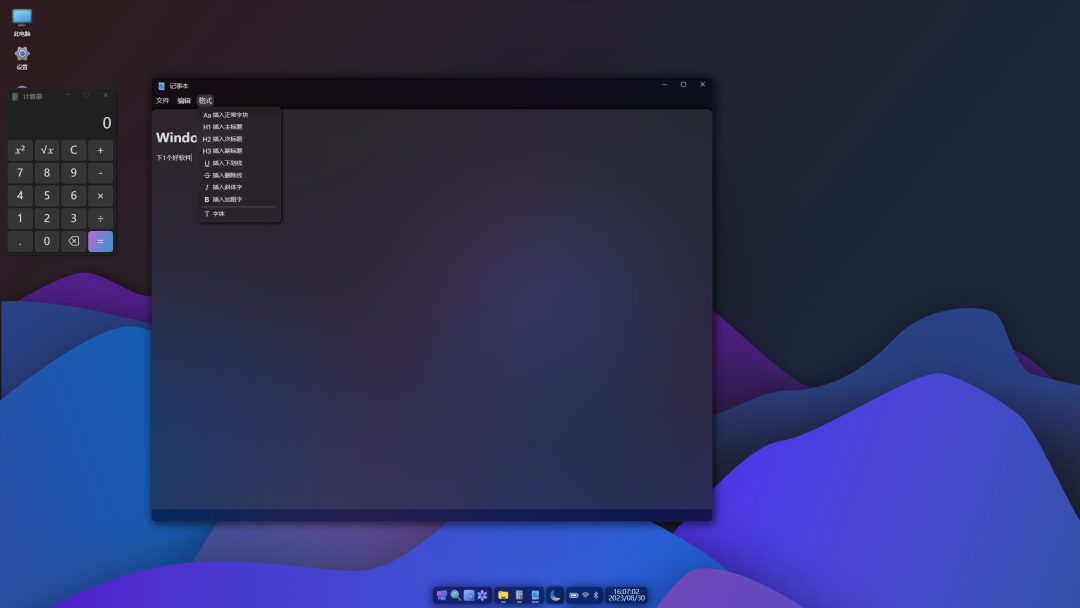Screen dimensions: 1080x608
Task: Click digit 4 in calculator
Action: pos(20,196)
